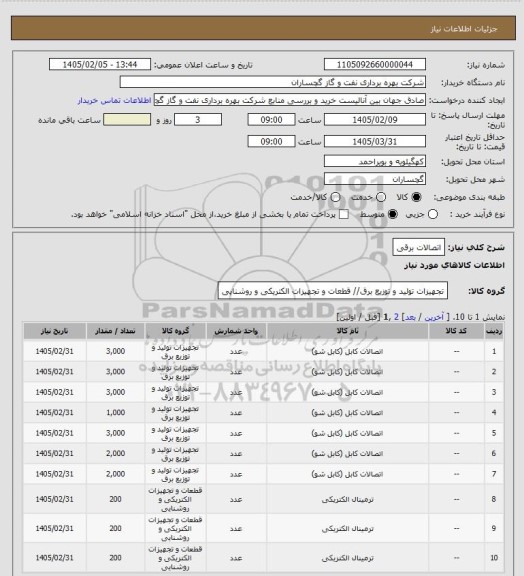Open page 2 of the items list
Viewport: 524px width, 576px height.
(396, 317)
